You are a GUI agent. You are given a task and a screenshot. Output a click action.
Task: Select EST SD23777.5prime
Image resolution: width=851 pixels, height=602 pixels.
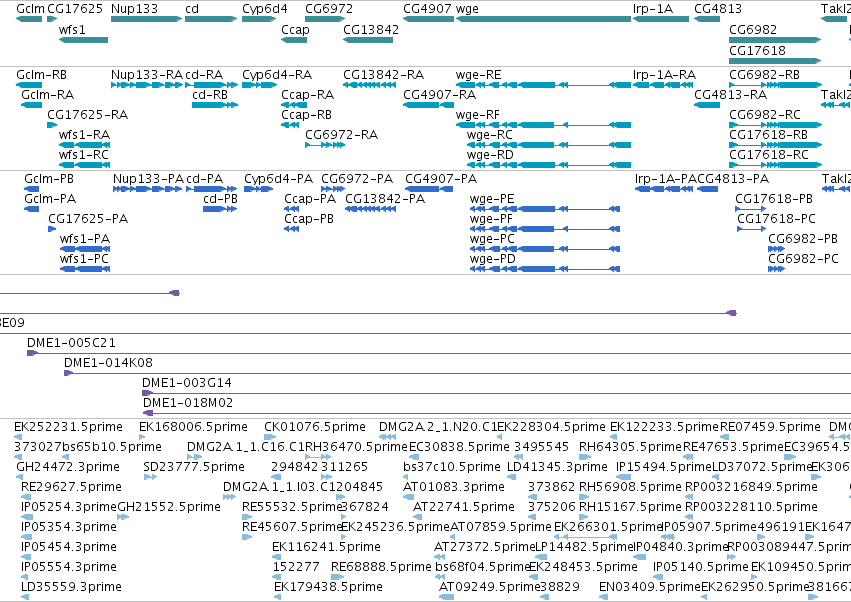(150, 477)
